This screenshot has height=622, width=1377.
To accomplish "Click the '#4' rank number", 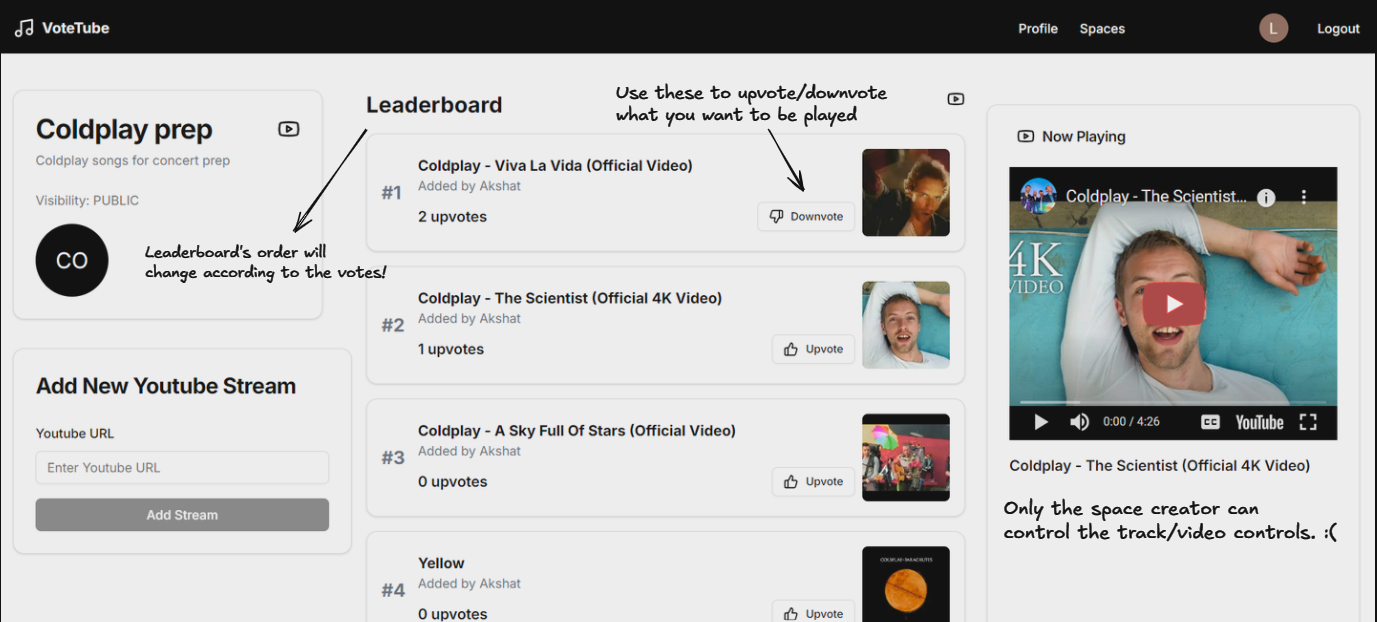I will pyautogui.click(x=393, y=590).
